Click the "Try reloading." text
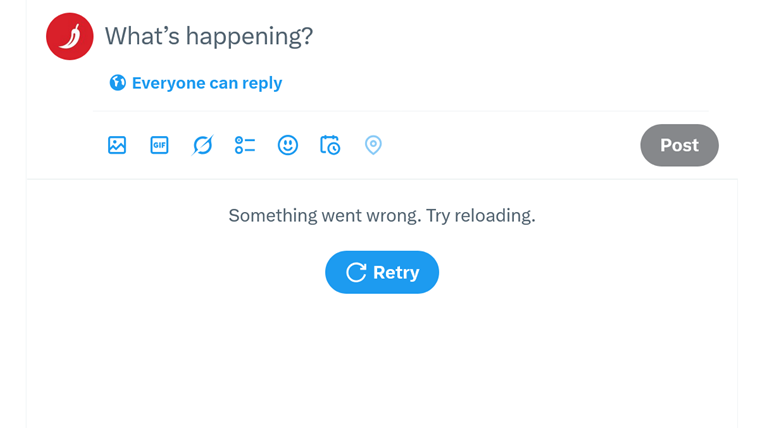The height and width of the screenshot is (428, 765). tap(481, 215)
